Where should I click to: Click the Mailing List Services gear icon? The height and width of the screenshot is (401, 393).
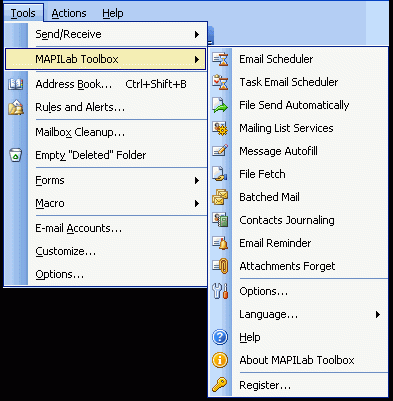pyautogui.click(x=220, y=128)
